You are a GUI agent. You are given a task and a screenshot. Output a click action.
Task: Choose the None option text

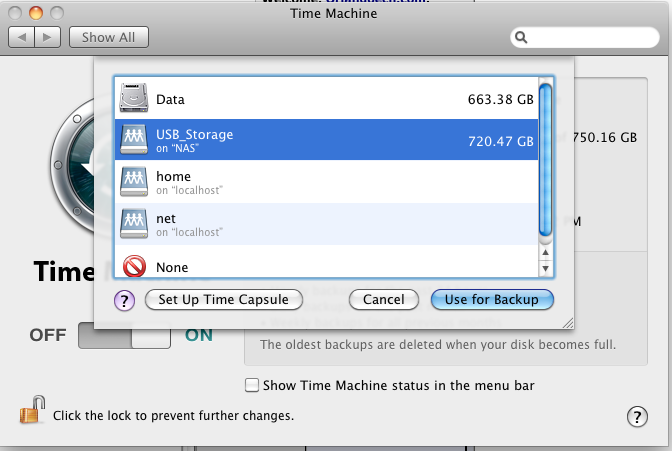pos(172,268)
